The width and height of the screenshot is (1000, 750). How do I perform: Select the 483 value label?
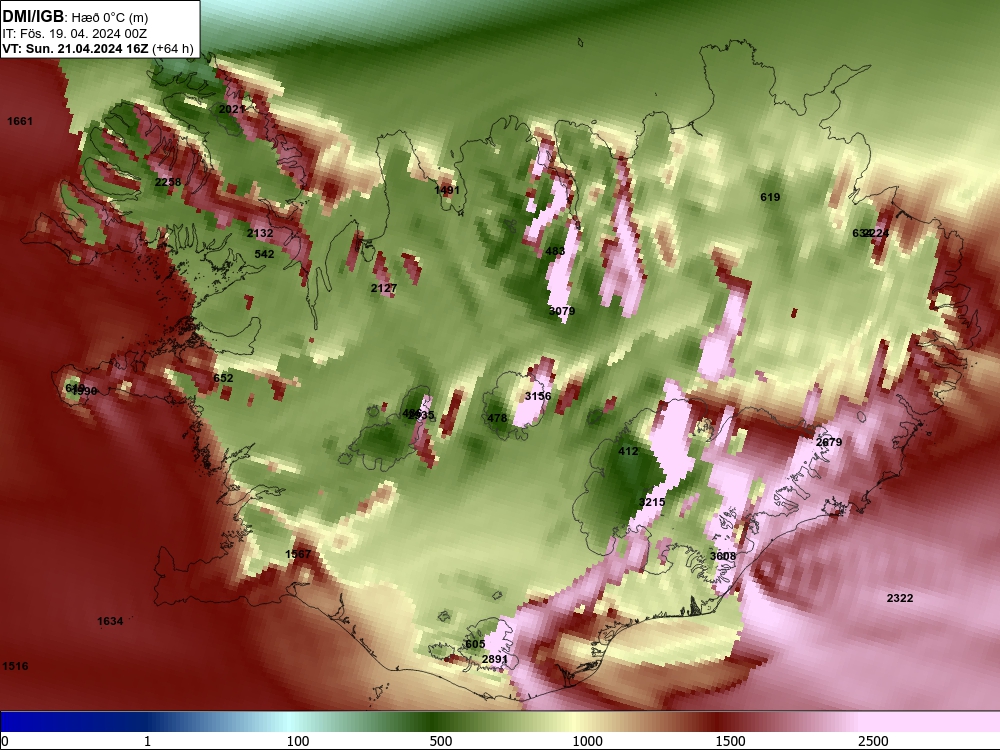tap(555, 251)
